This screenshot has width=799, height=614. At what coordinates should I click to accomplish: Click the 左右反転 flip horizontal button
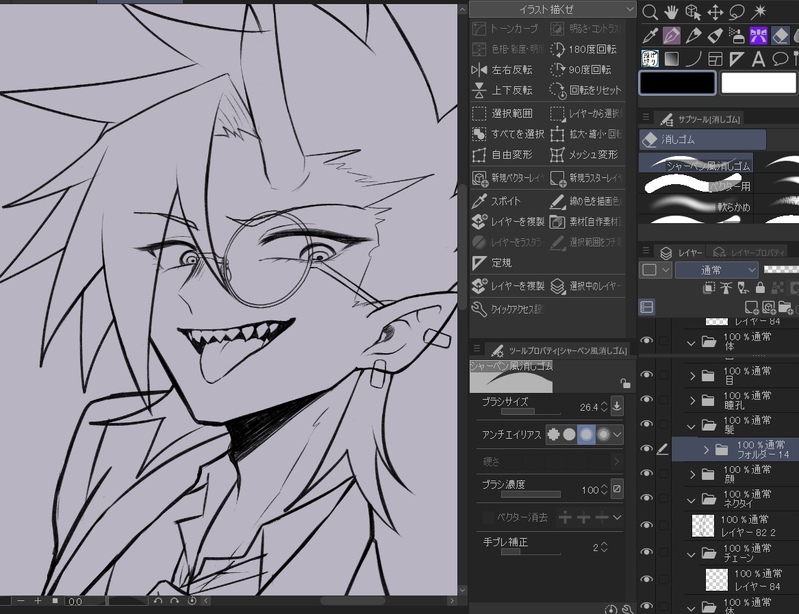(502, 69)
